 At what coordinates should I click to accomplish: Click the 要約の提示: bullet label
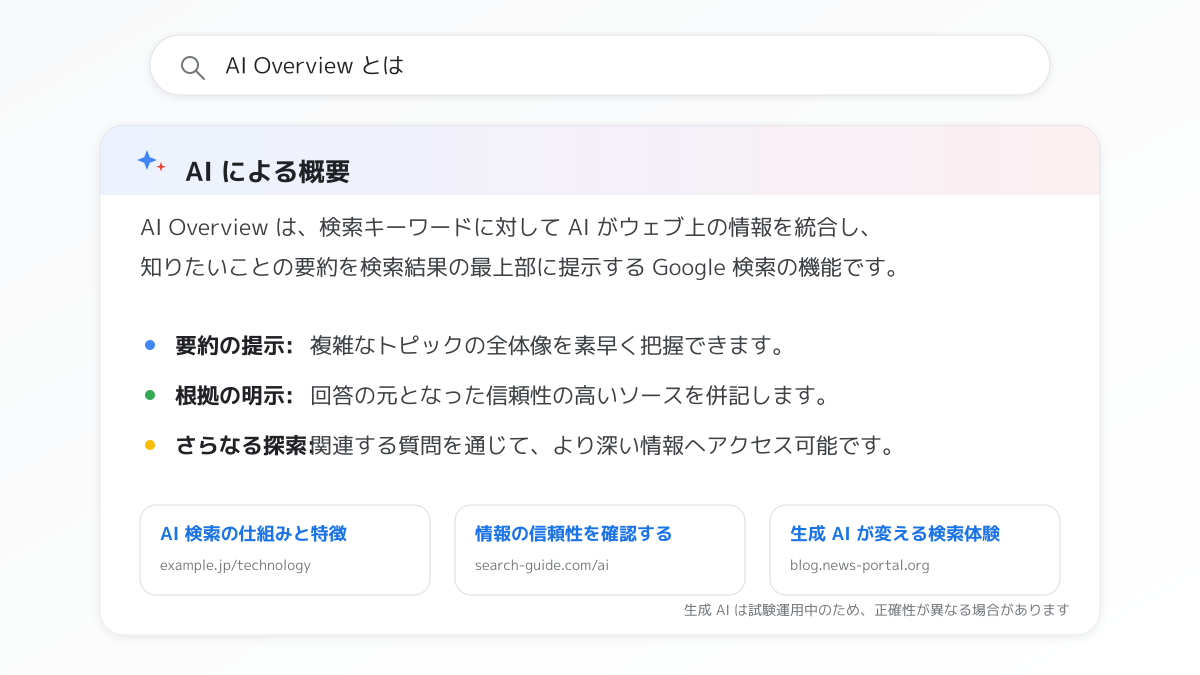[234, 346]
